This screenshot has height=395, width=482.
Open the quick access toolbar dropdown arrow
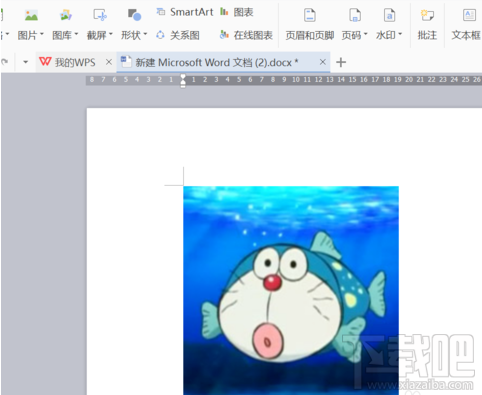pyautogui.click(x=25, y=62)
